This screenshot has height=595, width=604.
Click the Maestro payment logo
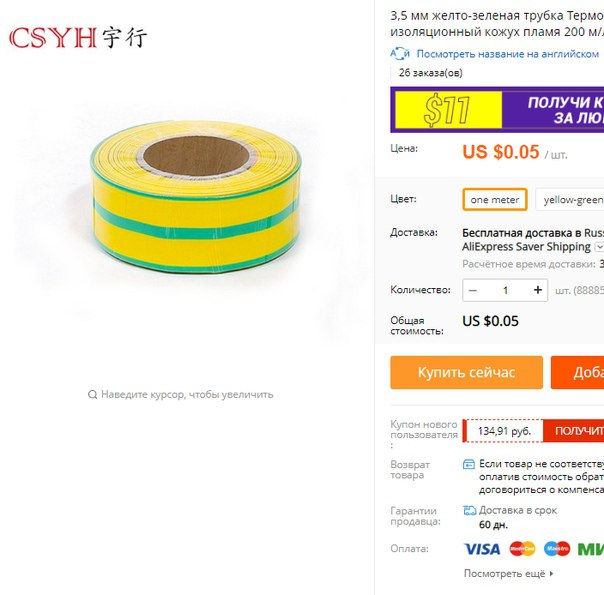pos(557,549)
